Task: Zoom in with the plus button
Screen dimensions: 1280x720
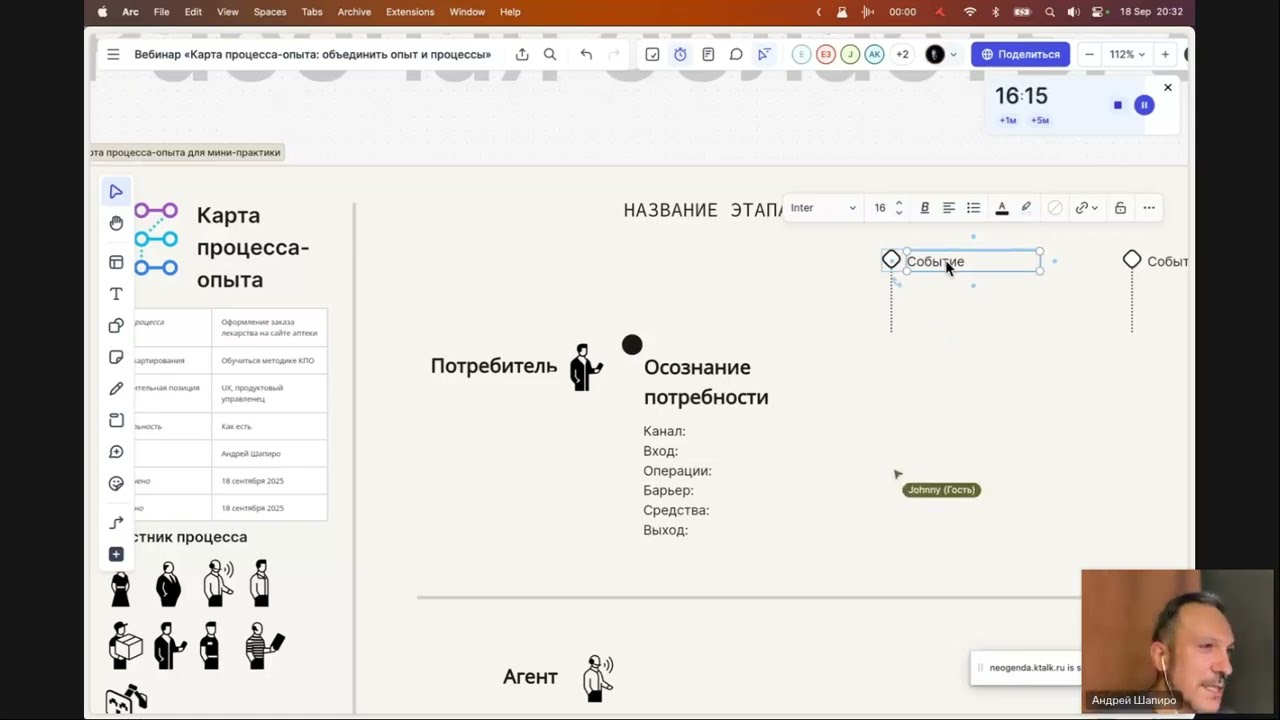Action: click(1165, 54)
